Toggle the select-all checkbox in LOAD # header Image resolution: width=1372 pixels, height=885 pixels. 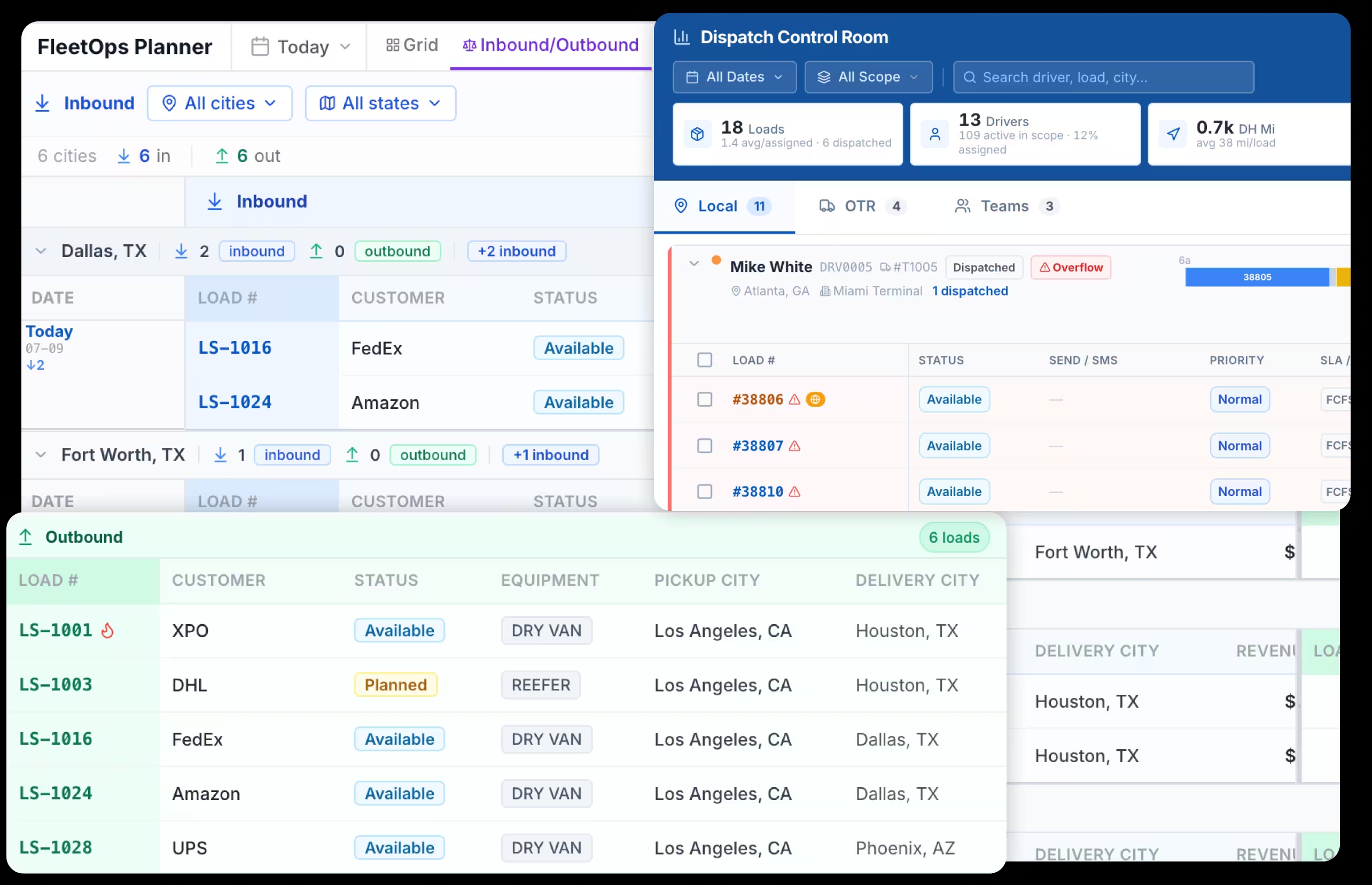pos(704,360)
